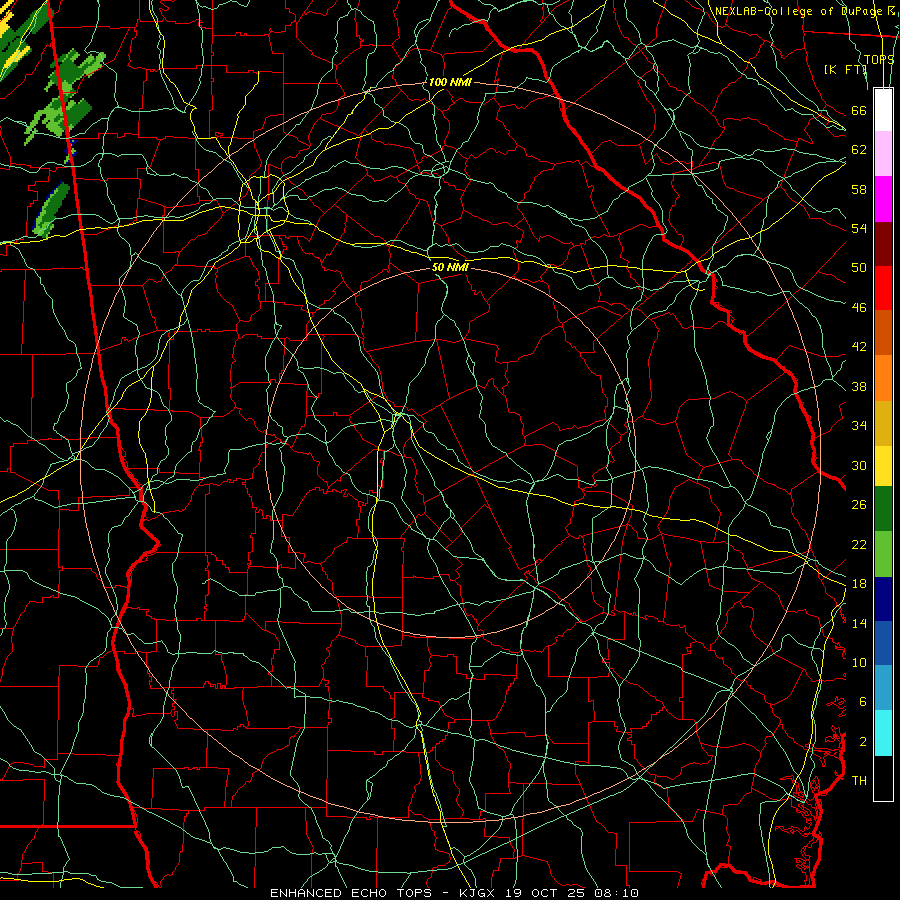
Task: Click the dark red 50-54 kft swatch
Action: (x=883, y=243)
